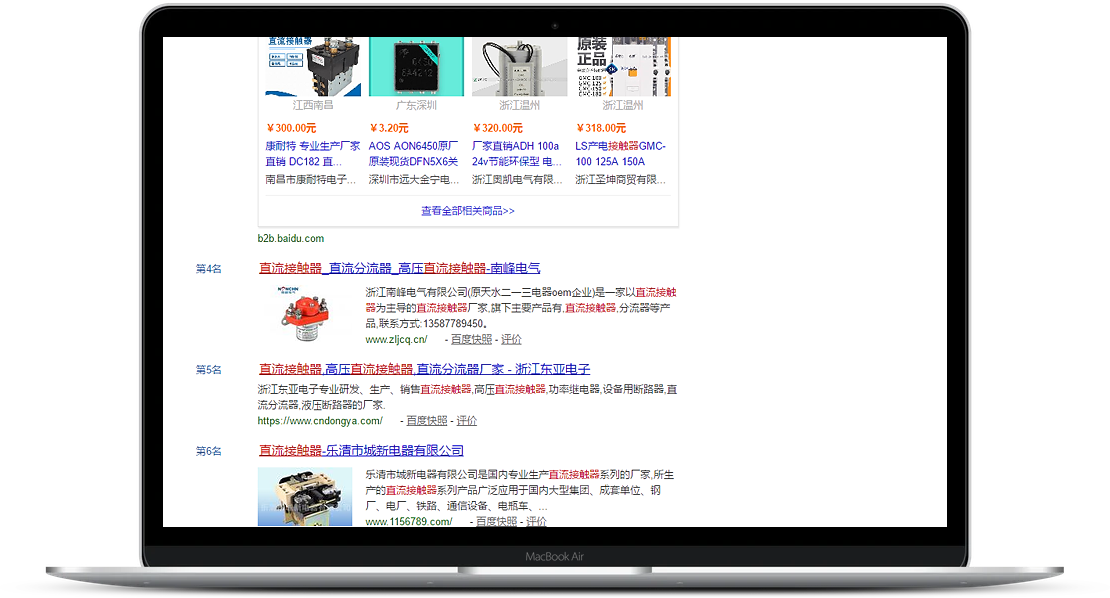Screen dimensions: 1110x598
Task: Select the ¥320.00元 price
Action: point(498,128)
